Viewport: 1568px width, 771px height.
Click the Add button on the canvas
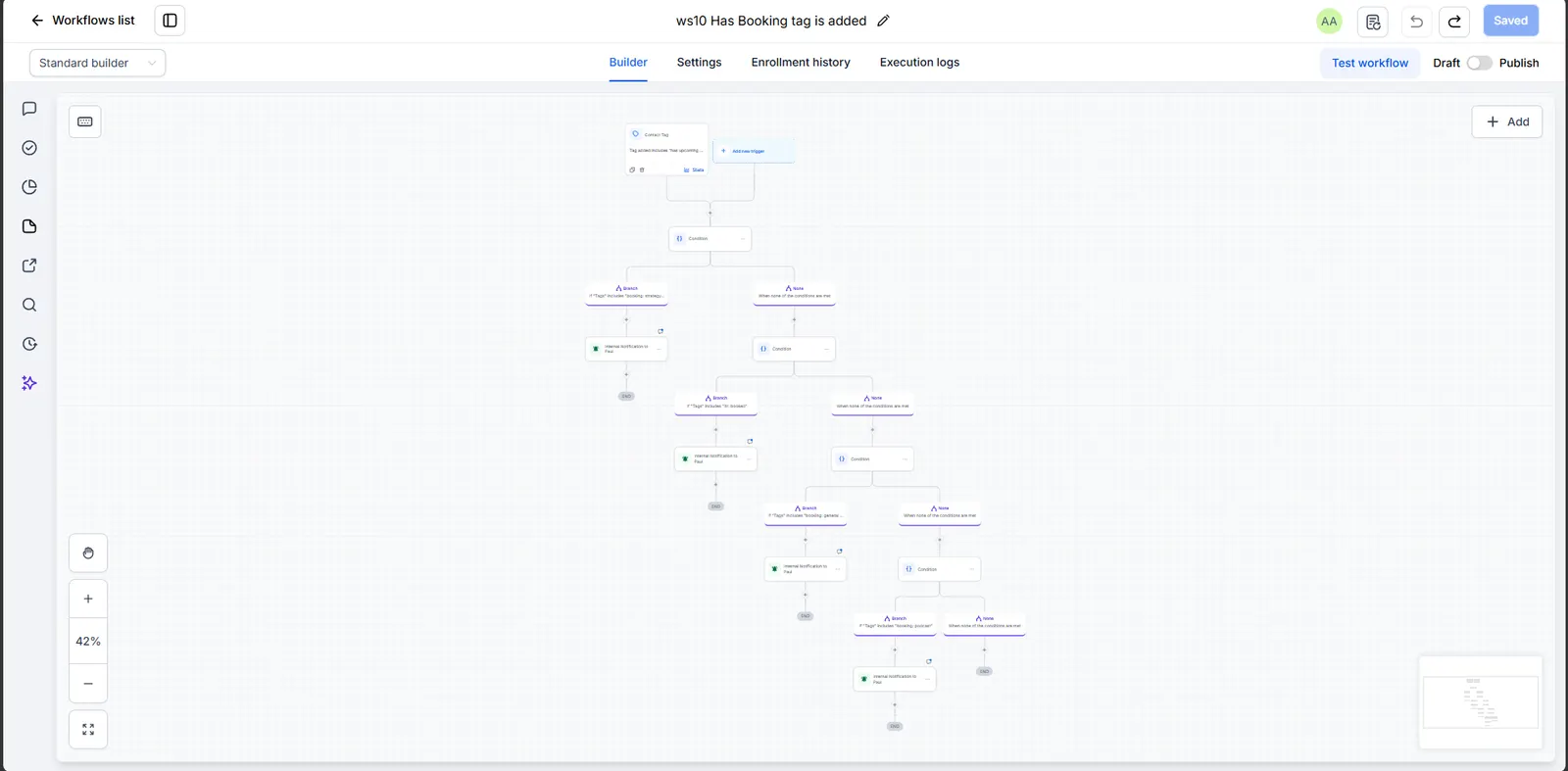click(x=1507, y=121)
